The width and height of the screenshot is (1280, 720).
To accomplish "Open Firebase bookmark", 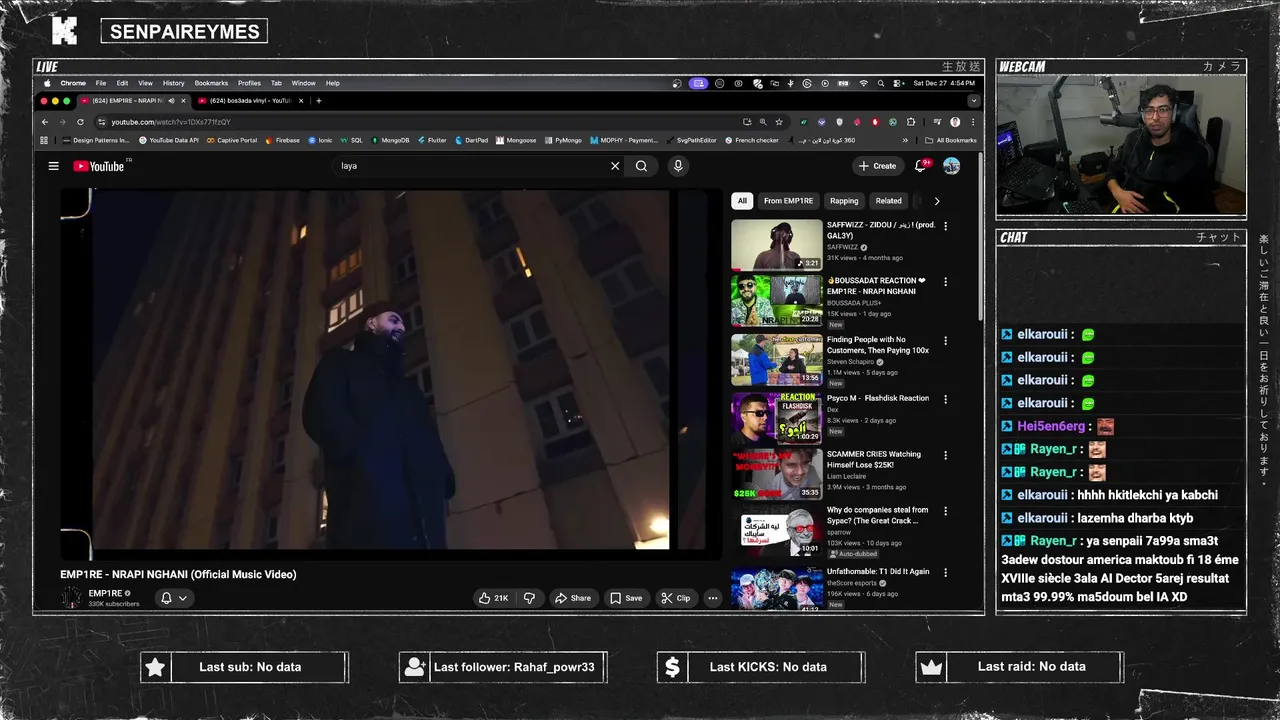I will (282, 140).
